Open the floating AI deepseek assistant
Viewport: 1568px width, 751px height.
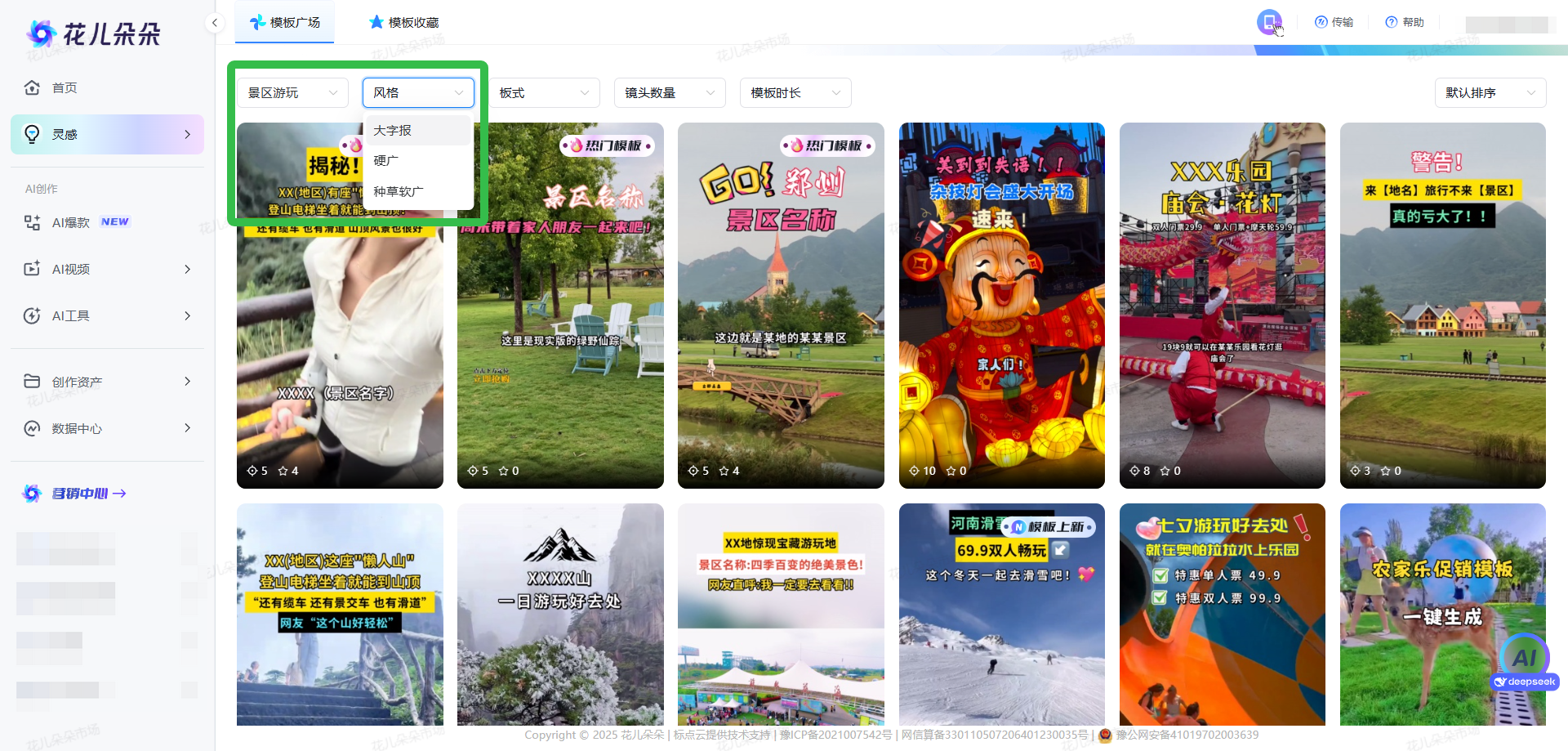point(1524,659)
